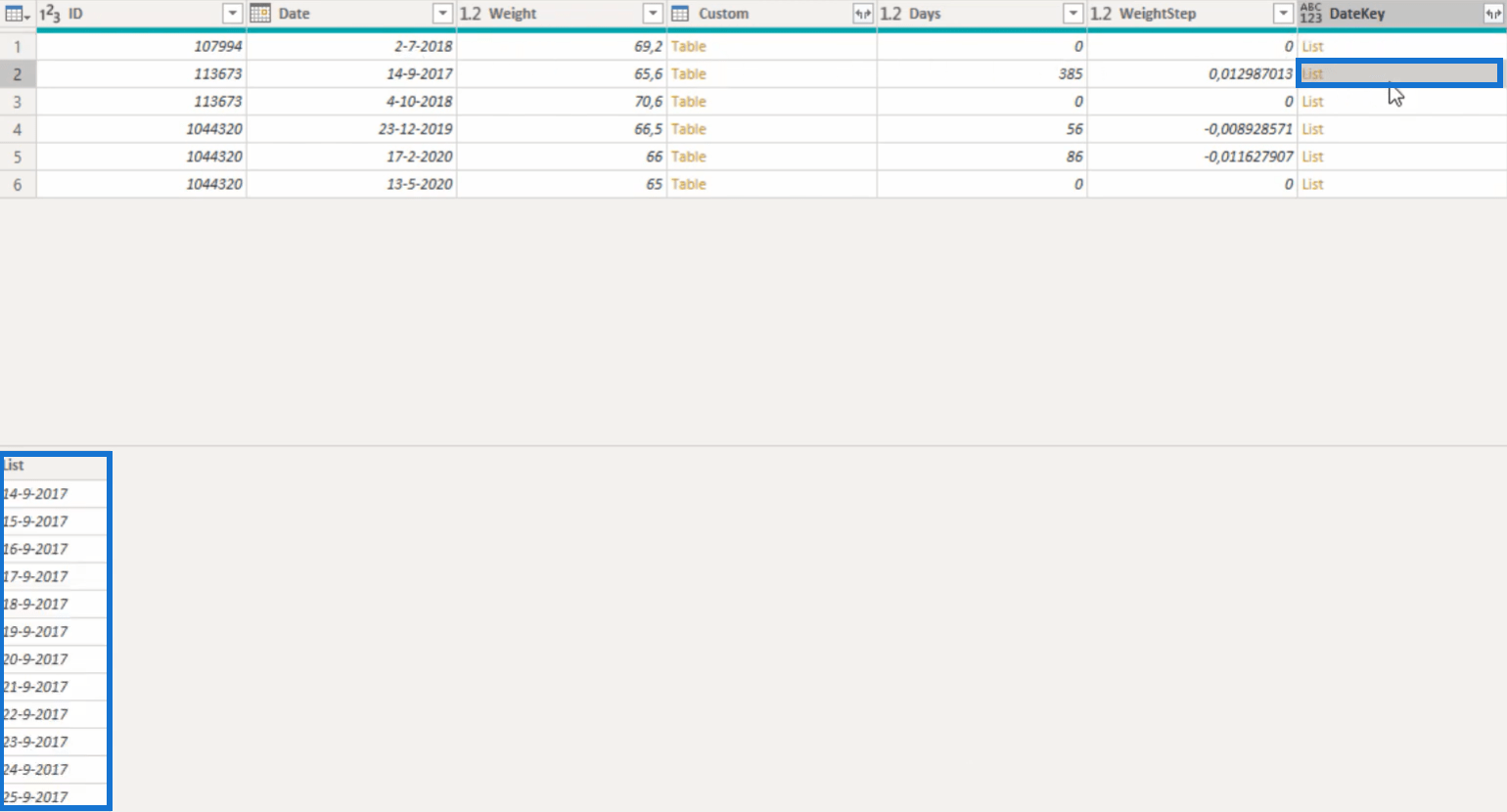Image resolution: width=1507 pixels, height=812 pixels.
Task: Click the Date cell 2-7-2018
Action: 351,46
